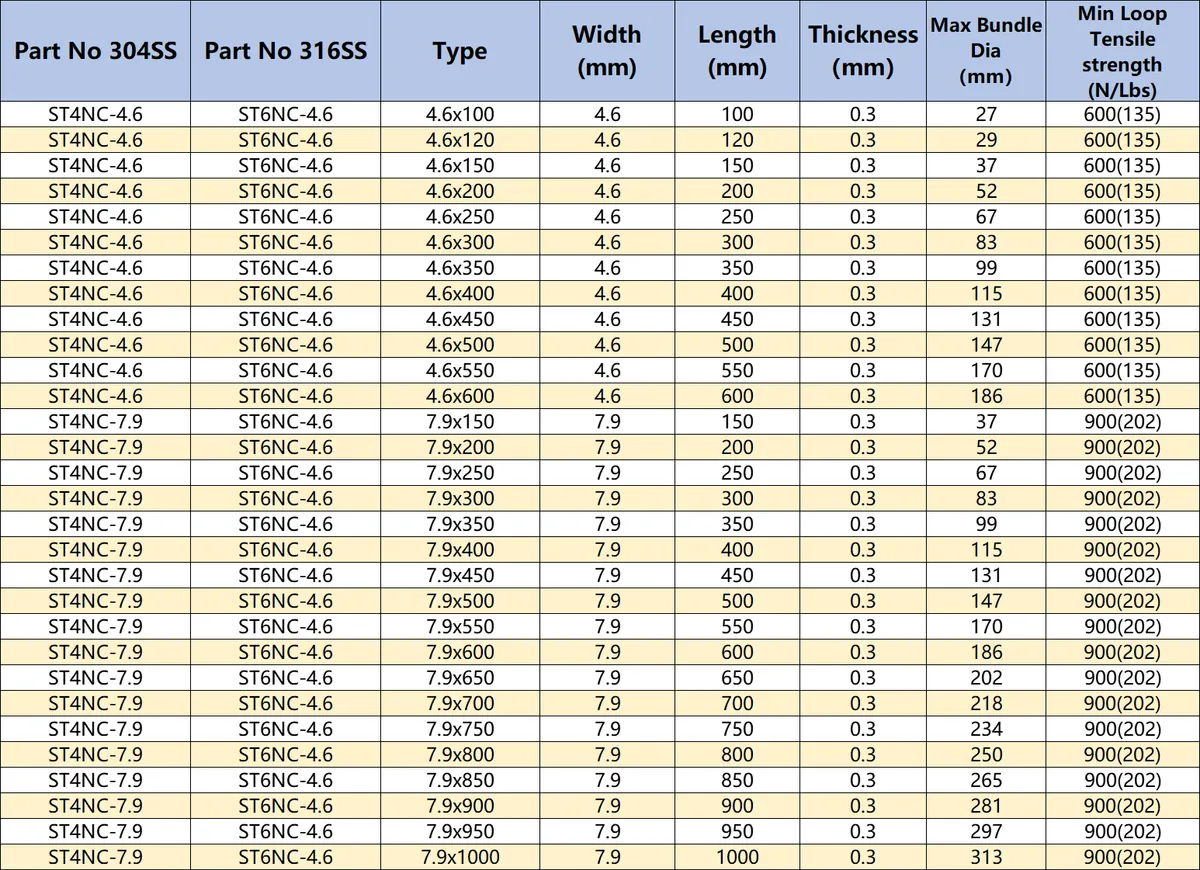The height and width of the screenshot is (870, 1200).
Task: Click the first ST4NC-7.9 part number cell
Action: [95, 422]
